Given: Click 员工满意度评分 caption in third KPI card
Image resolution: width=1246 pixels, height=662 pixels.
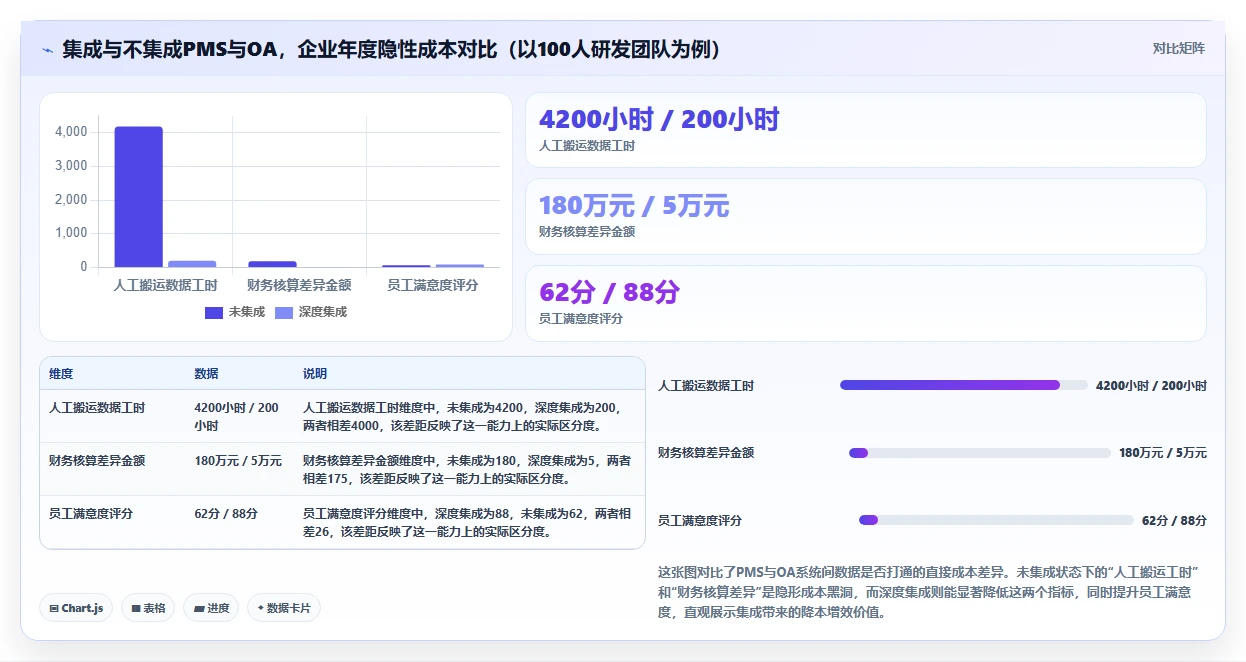Looking at the screenshot, I should pyautogui.click(x=581, y=318).
